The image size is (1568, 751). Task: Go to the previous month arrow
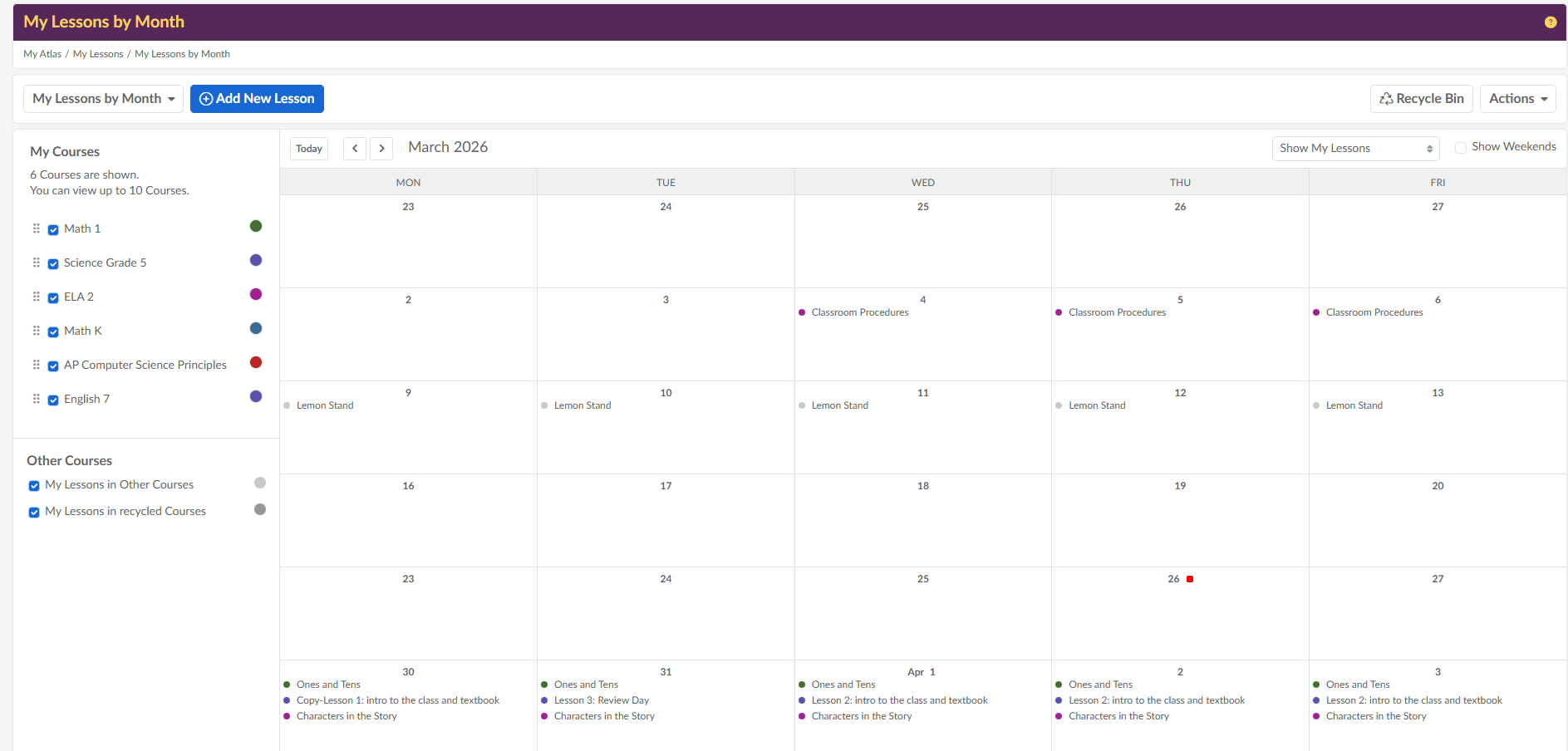tap(355, 149)
